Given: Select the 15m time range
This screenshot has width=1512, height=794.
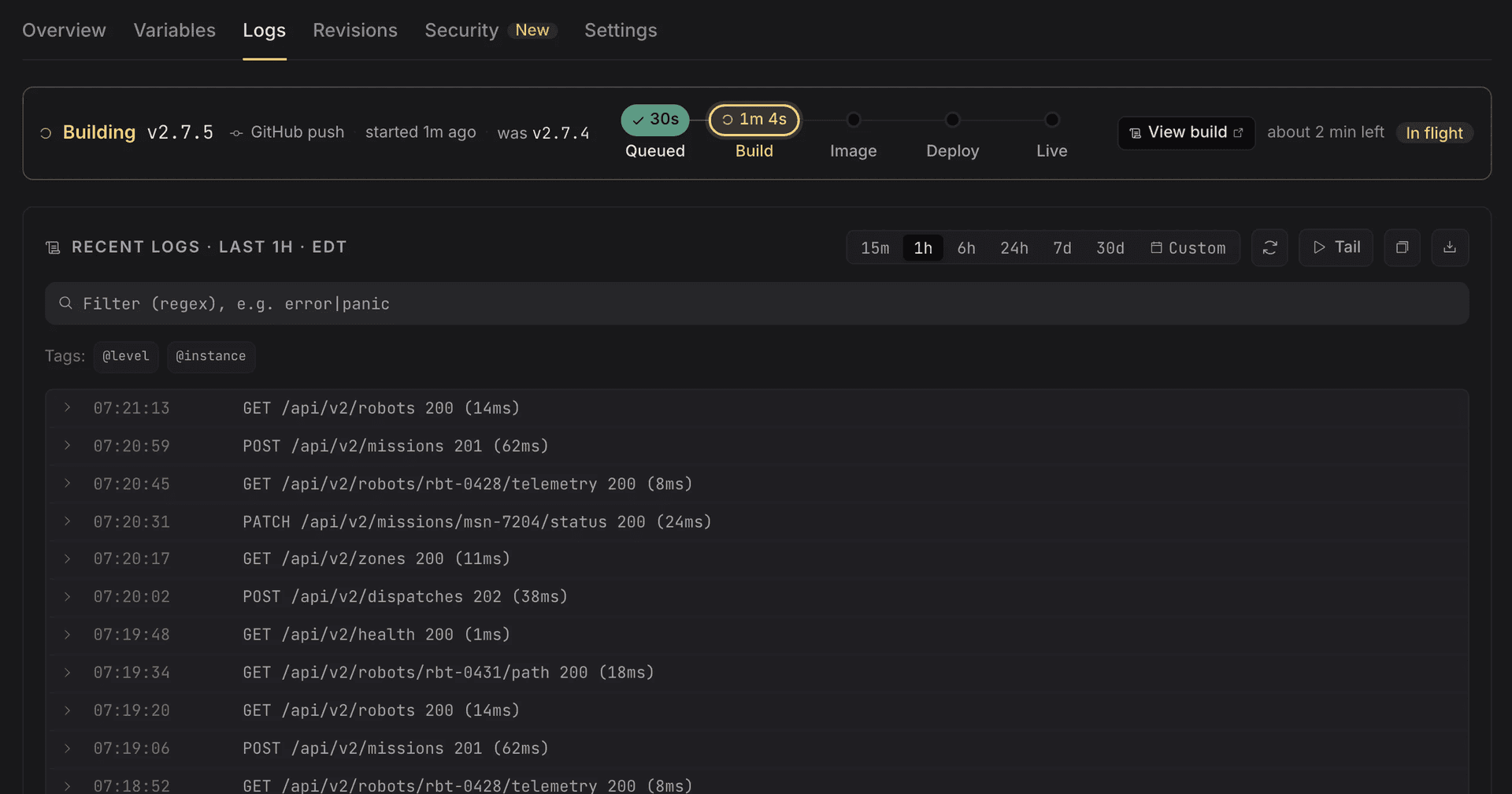Looking at the screenshot, I should (875, 248).
